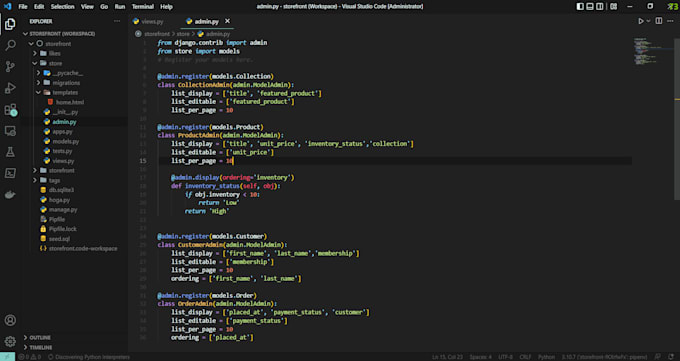Image resolution: width=680 pixels, height=361 pixels.
Task: Toggle Secondary Side Bar layout button
Action: [600, 7]
